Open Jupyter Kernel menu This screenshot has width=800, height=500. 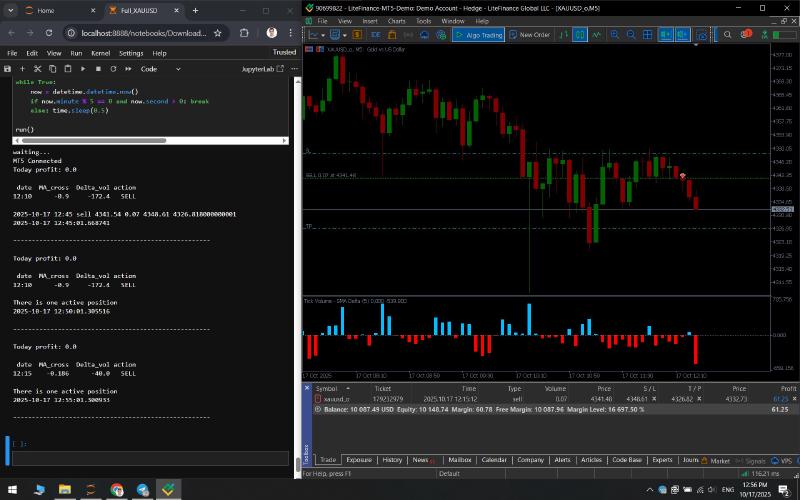101,53
